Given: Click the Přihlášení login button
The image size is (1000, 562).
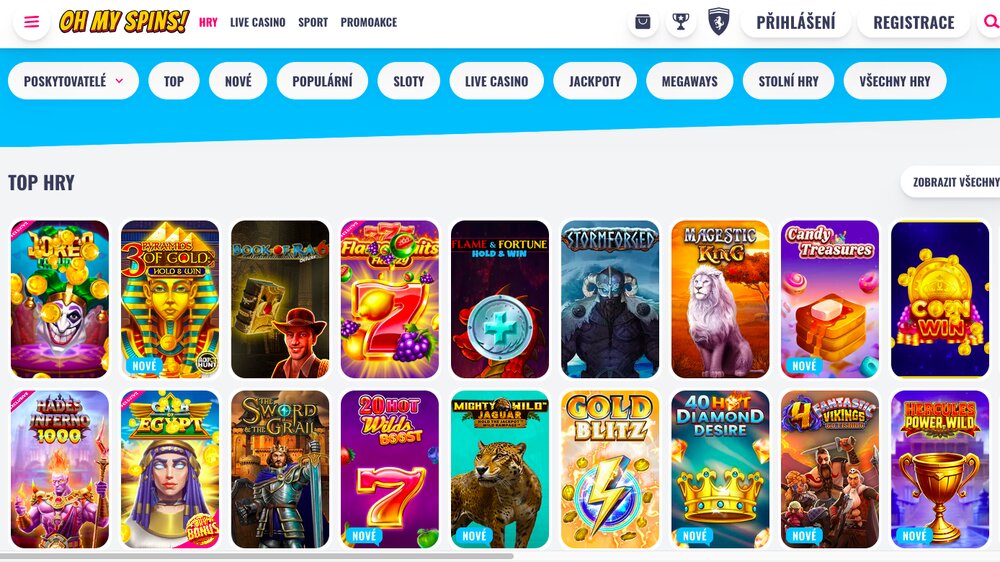Looking at the screenshot, I should click(796, 22).
